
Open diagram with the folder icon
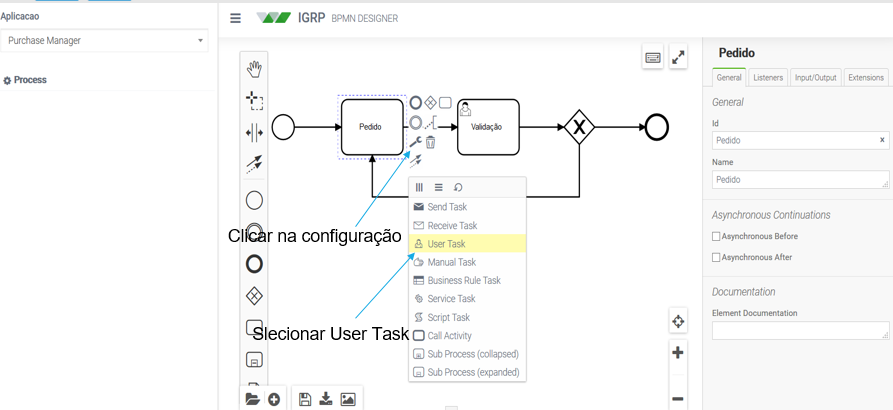pos(252,400)
